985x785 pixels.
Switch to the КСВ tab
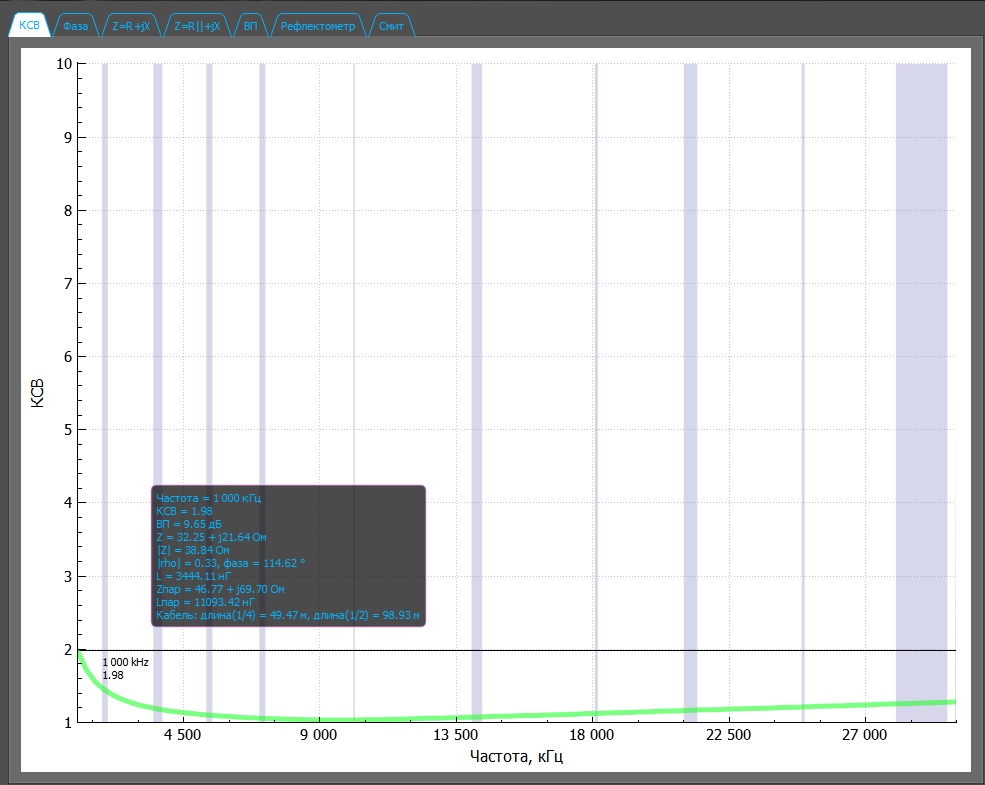coord(29,26)
